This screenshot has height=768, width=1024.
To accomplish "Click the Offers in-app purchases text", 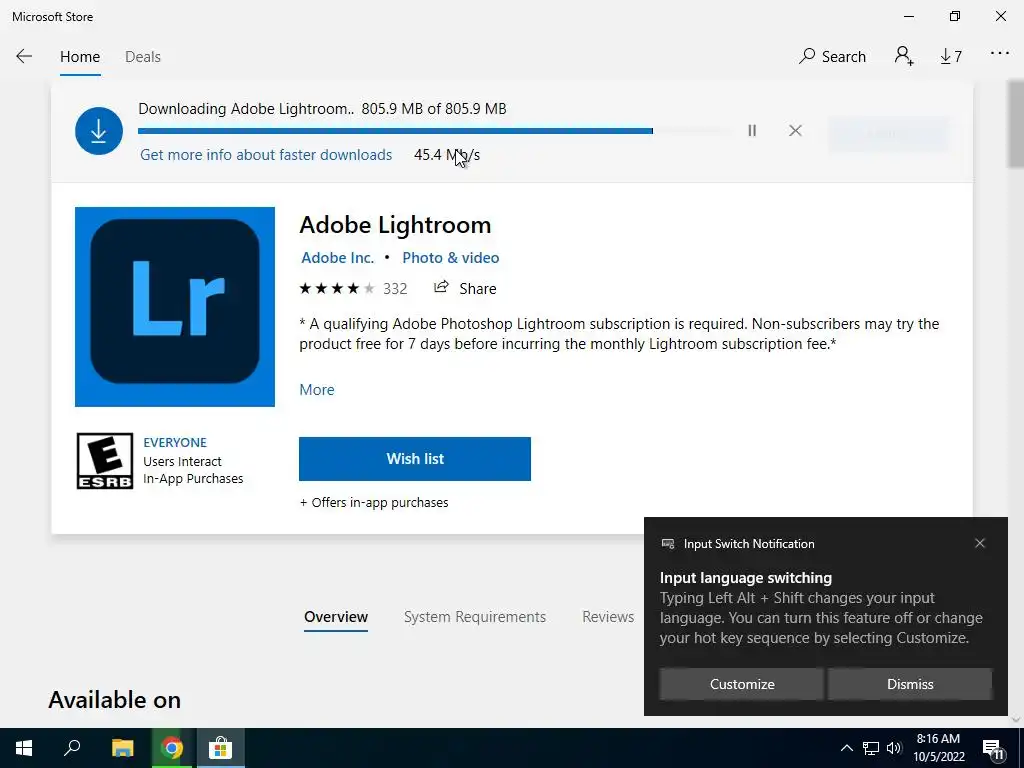I will pos(374,502).
